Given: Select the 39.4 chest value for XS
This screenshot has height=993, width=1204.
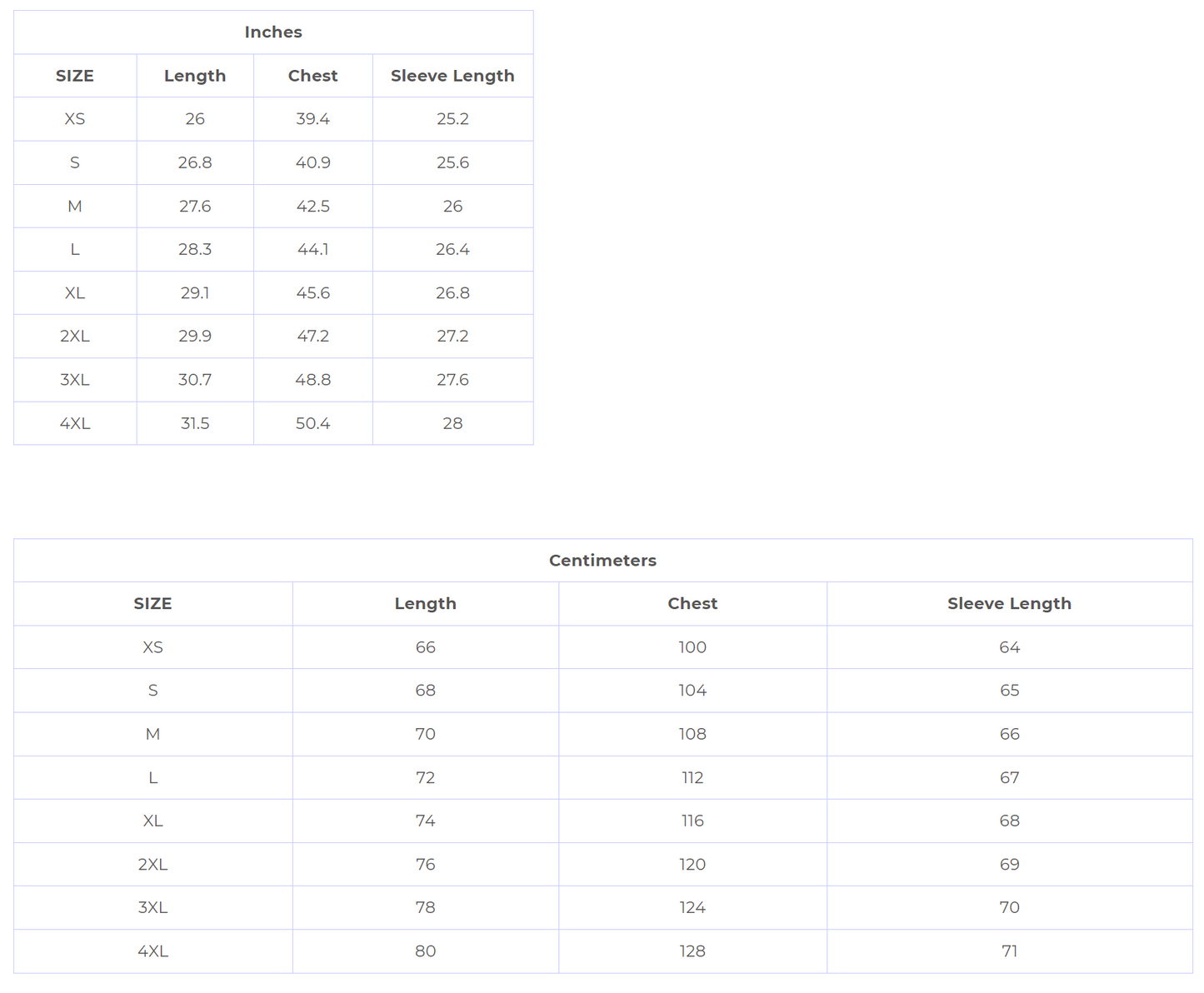Looking at the screenshot, I should tap(312, 119).
